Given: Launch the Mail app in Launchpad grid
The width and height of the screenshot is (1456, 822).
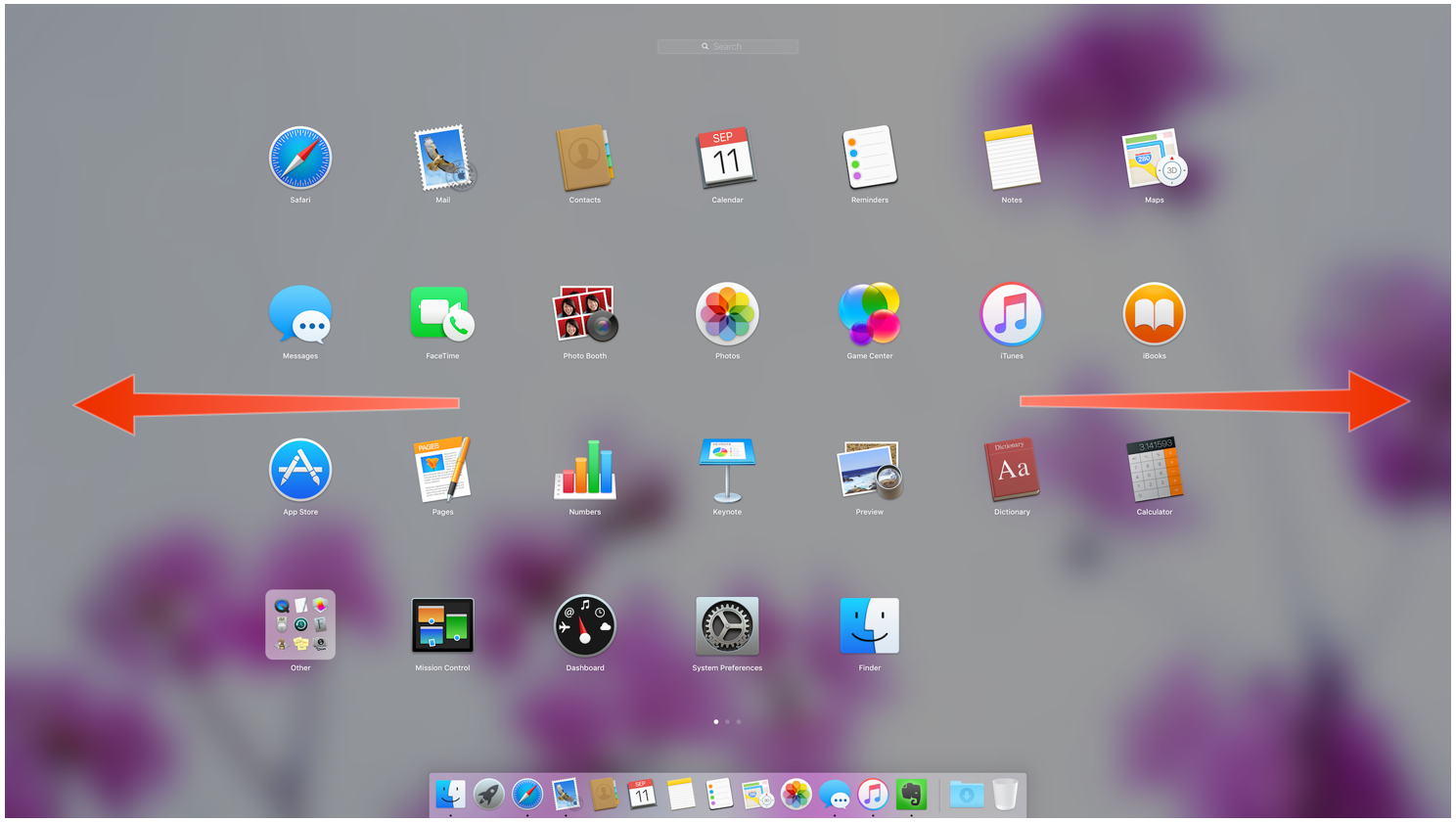Looking at the screenshot, I should pos(443,158).
